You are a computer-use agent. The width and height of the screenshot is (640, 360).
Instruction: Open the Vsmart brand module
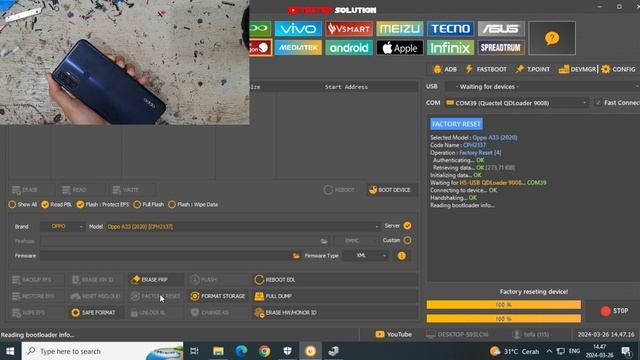(x=349, y=29)
